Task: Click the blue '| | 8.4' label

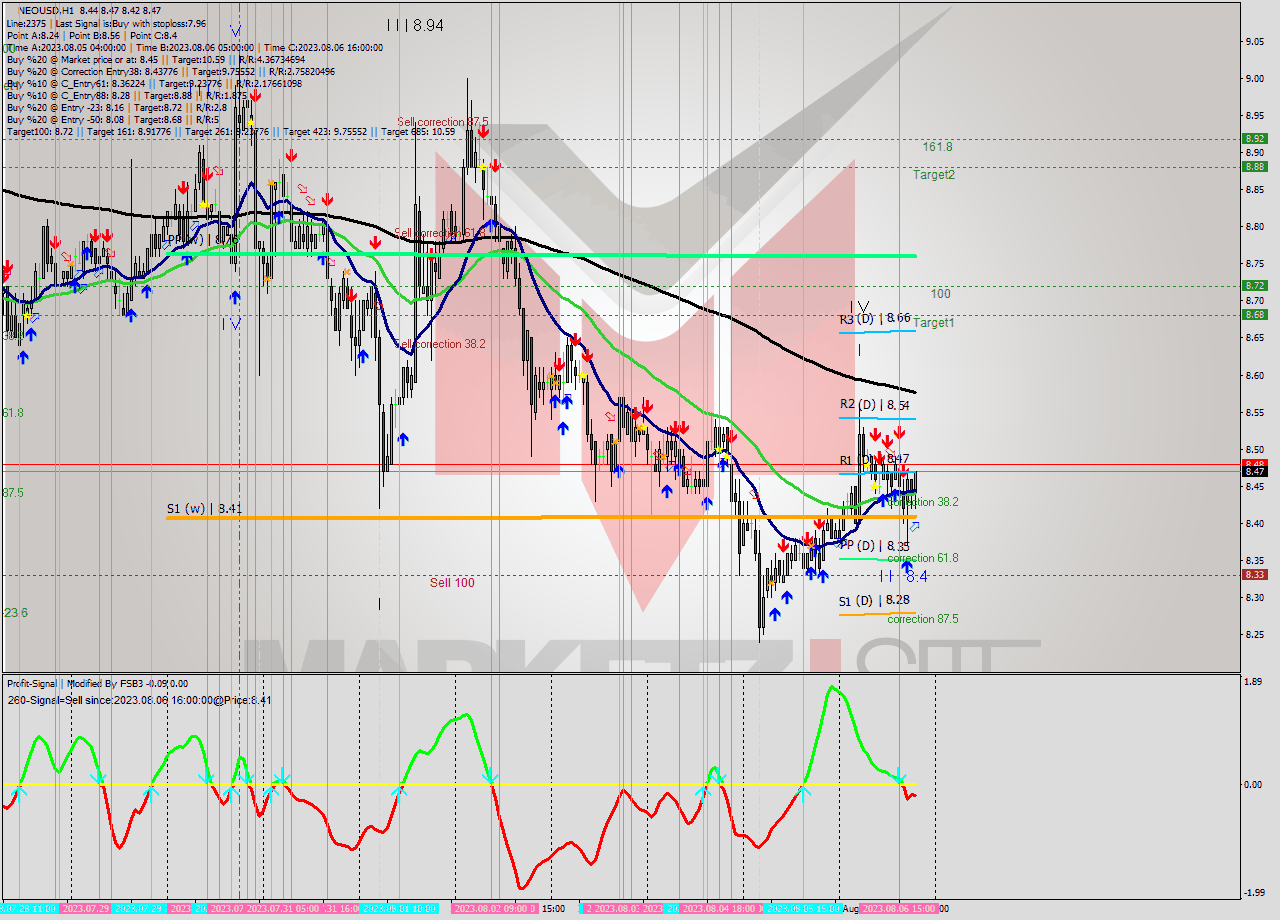Action: (x=903, y=577)
